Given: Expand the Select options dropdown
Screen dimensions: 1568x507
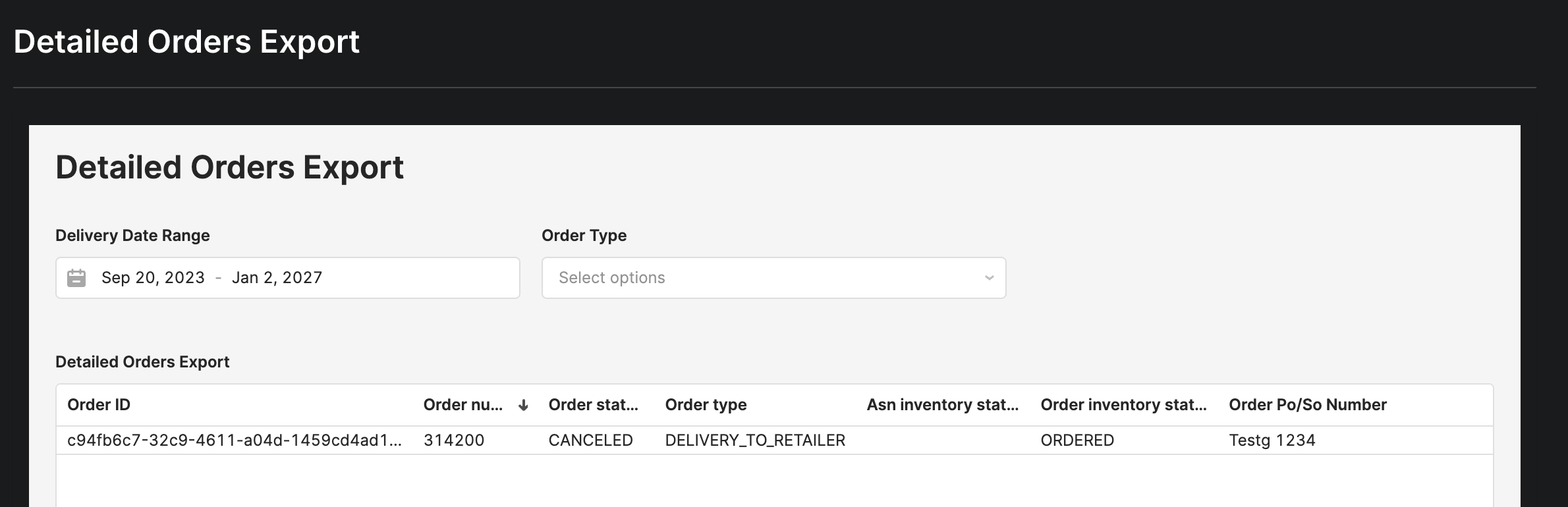Looking at the screenshot, I should pos(773,277).
